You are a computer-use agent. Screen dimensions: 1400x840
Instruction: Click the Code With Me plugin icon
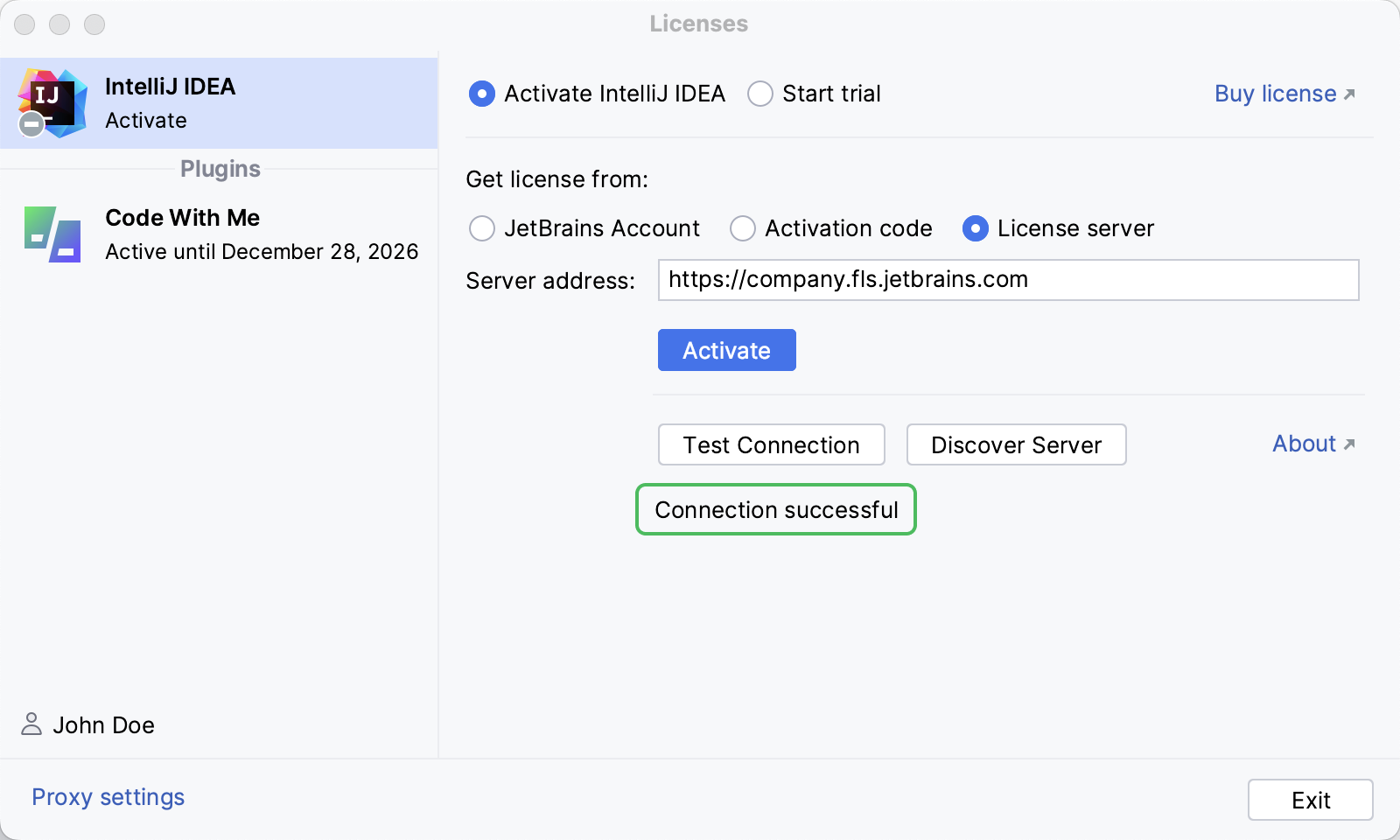click(x=52, y=234)
